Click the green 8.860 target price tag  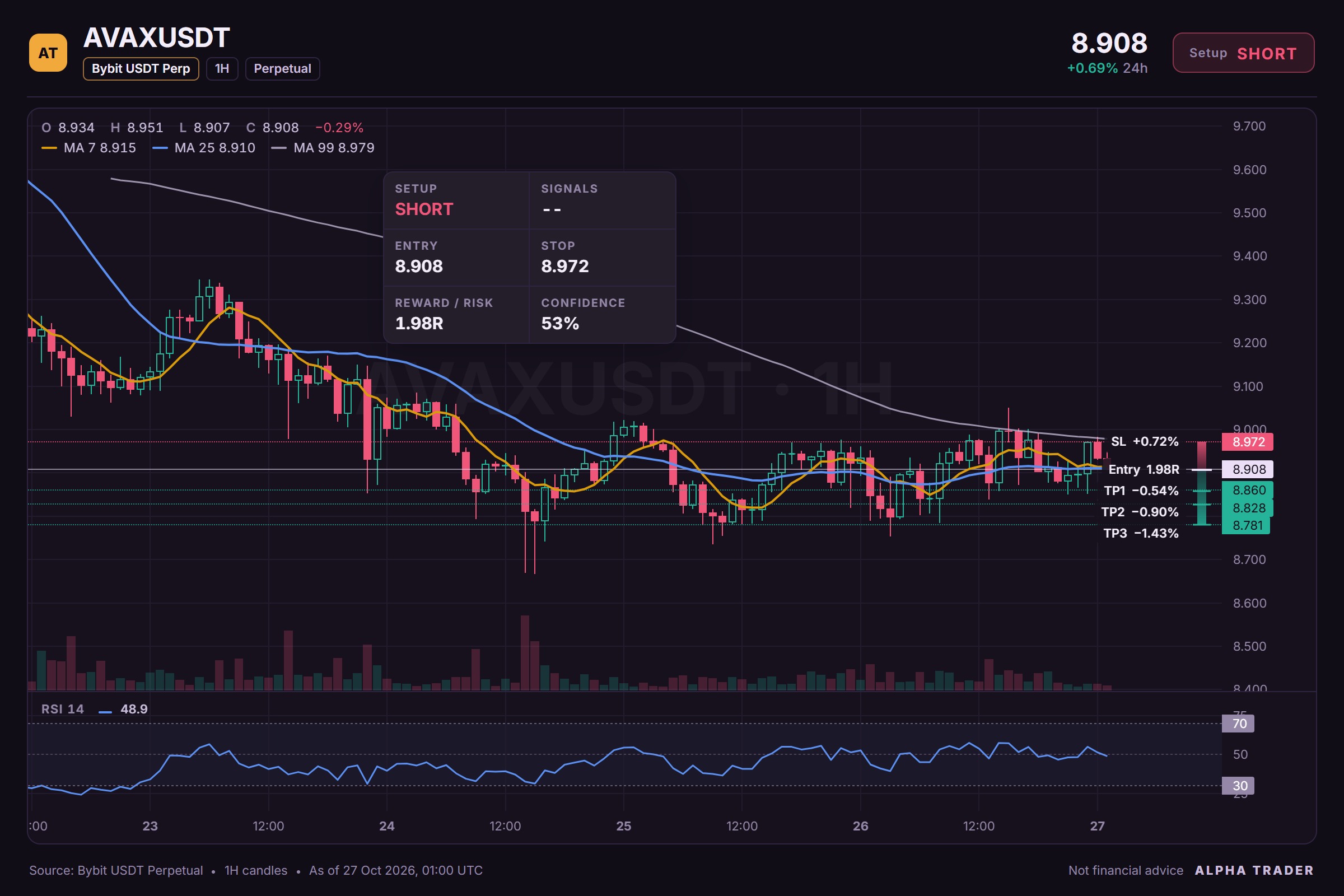[x=1247, y=491]
